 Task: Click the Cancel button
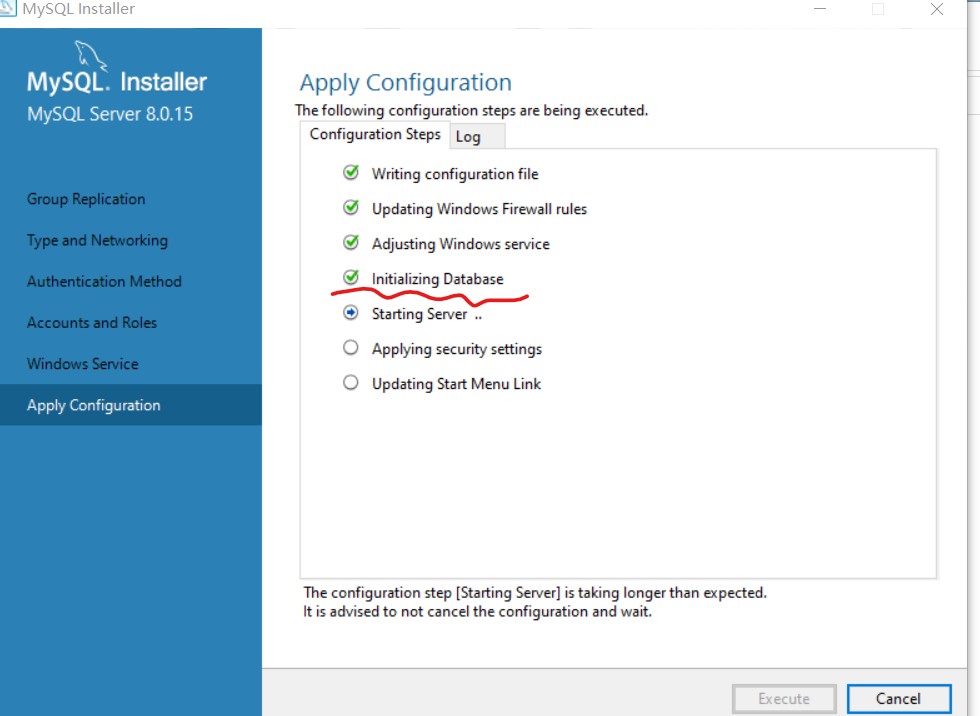(899, 699)
